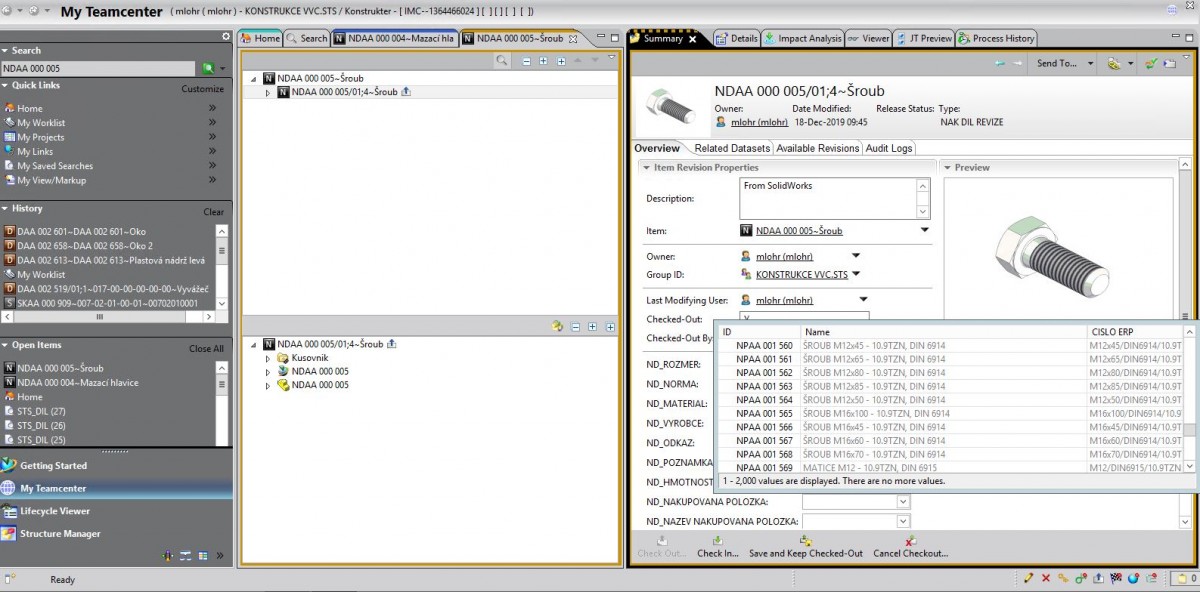
Task: Click the checked-out indicator next to NDAA 000 005/01;4~Šroub in upper tree
Action: (406, 92)
